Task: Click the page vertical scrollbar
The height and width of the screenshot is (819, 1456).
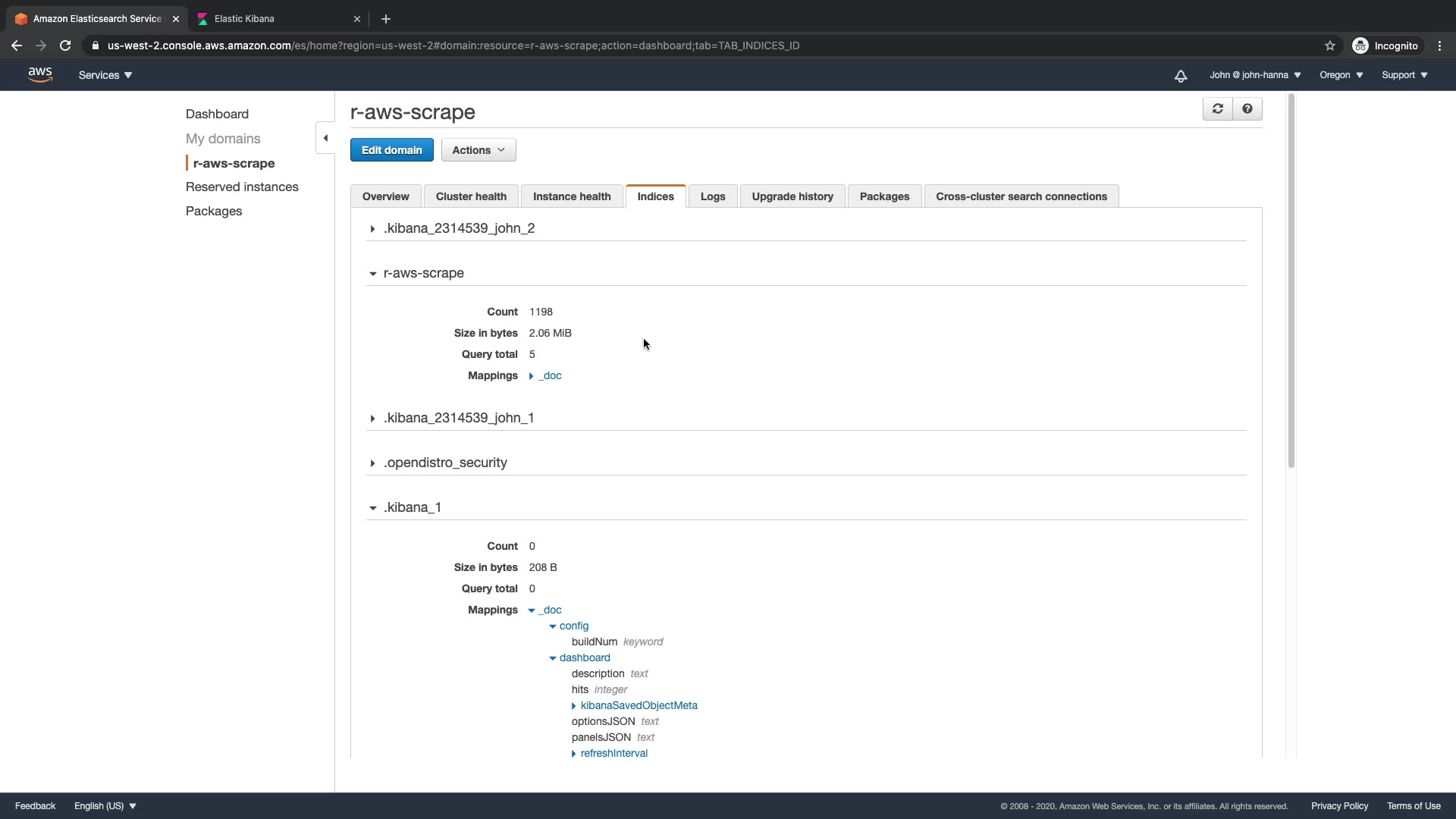Action: (1291, 281)
